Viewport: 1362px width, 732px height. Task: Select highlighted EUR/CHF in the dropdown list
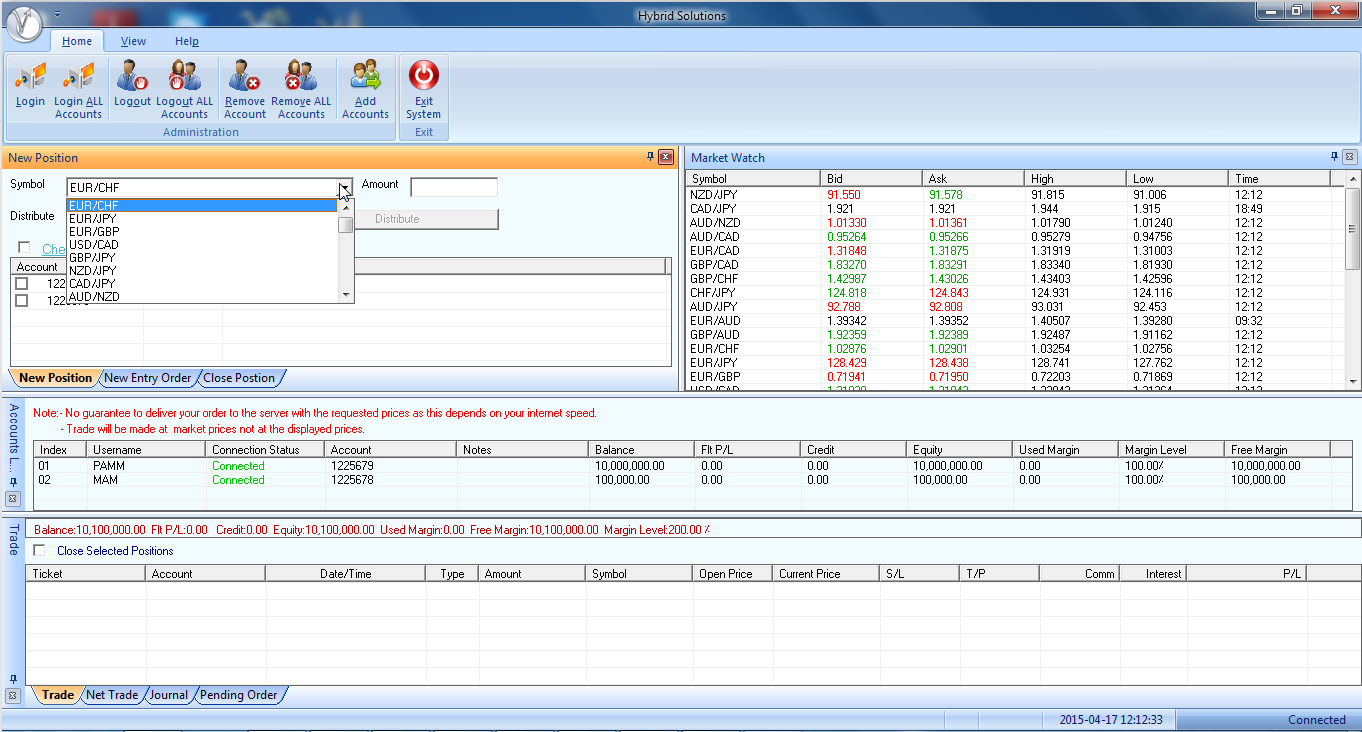pos(202,206)
